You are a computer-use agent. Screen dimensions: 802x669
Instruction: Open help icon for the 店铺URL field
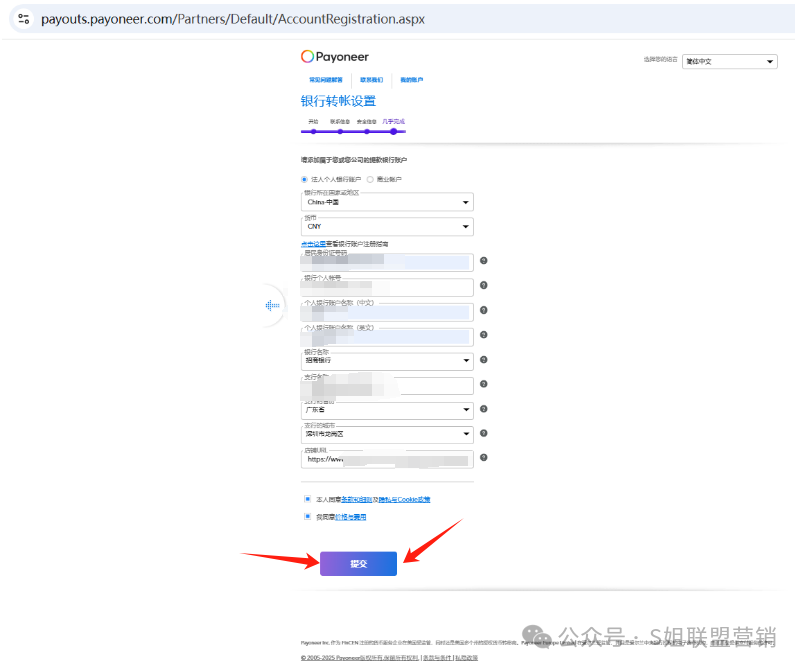point(483,457)
